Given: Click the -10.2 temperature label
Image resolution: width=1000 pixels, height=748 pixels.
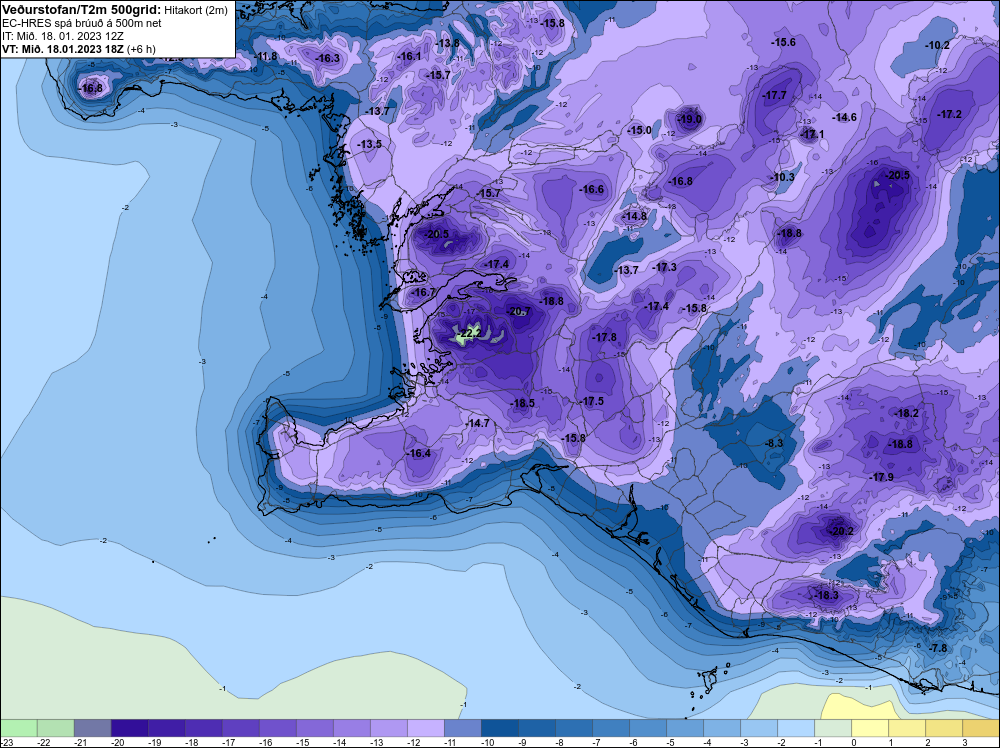Looking at the screenshot, I should tap(938, 45).
